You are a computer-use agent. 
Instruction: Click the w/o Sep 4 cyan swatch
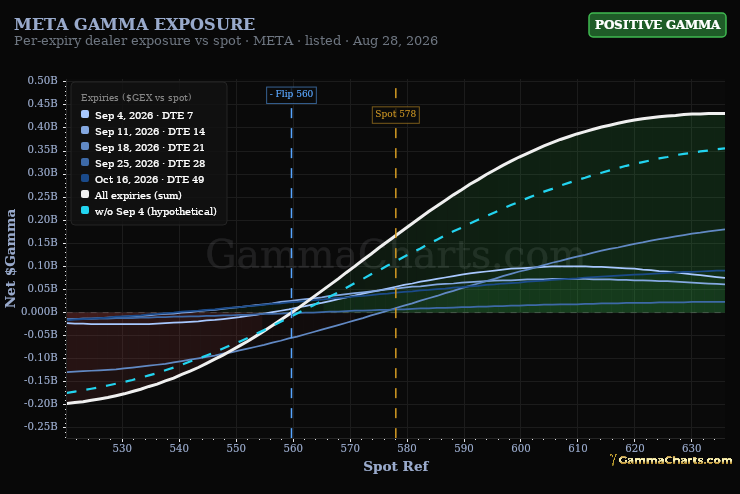coord(85,211)
